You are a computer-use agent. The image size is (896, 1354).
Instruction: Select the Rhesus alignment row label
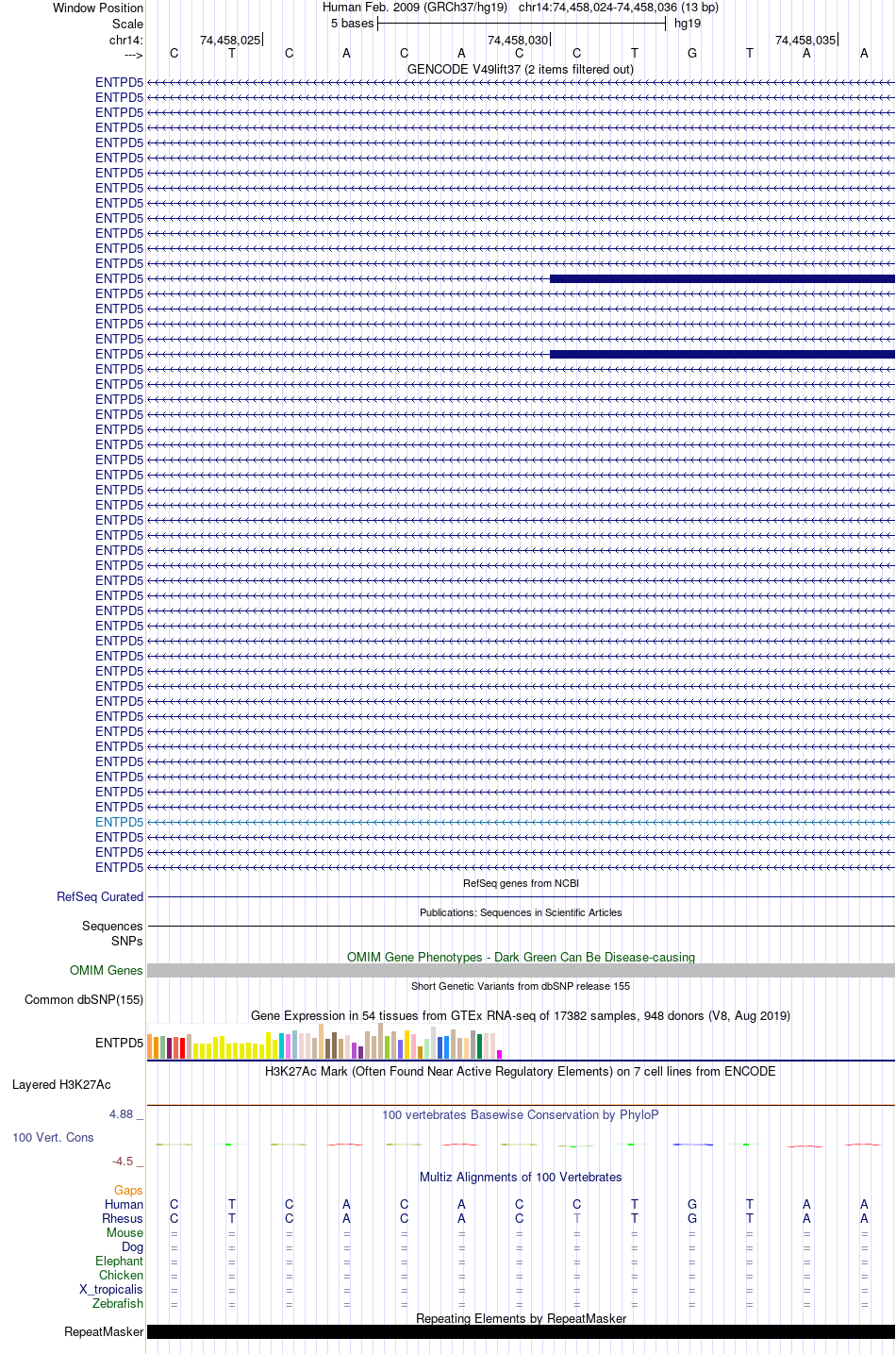click(123, 1218)
